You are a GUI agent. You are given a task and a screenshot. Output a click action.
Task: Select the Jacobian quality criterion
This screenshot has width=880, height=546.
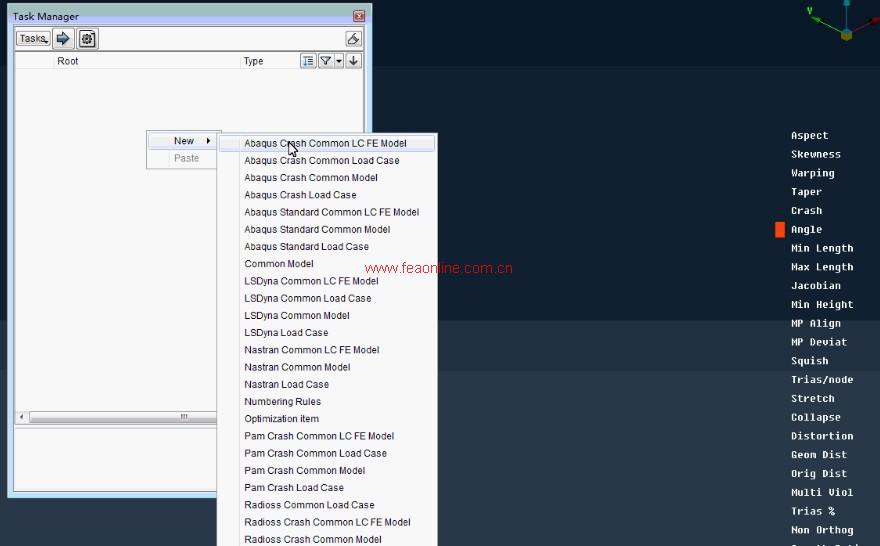click(x=815, y=286)
